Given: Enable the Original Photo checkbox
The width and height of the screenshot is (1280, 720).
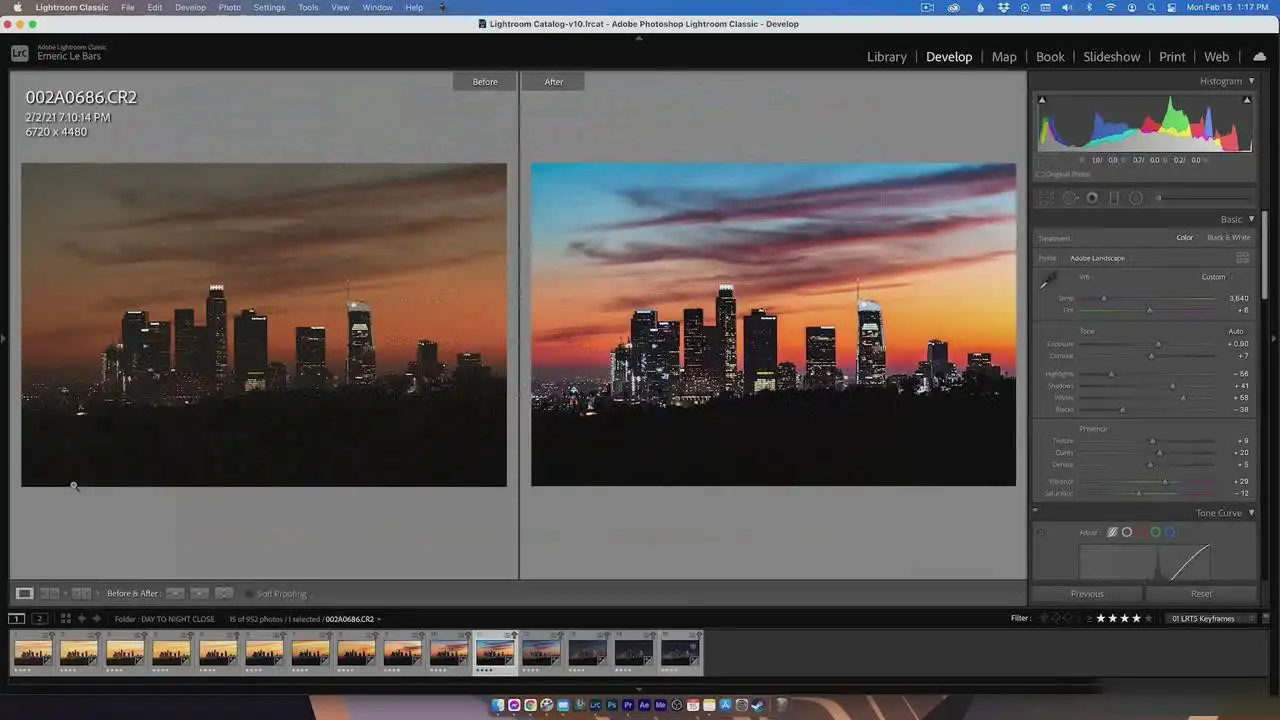Looking at the screenshot, I should tap(1041, 174).
